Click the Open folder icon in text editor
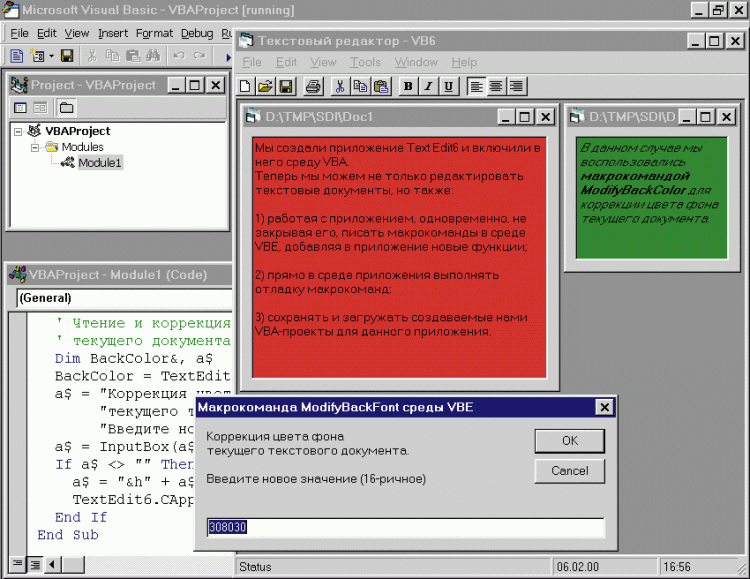750x579 pixels. 266,86
